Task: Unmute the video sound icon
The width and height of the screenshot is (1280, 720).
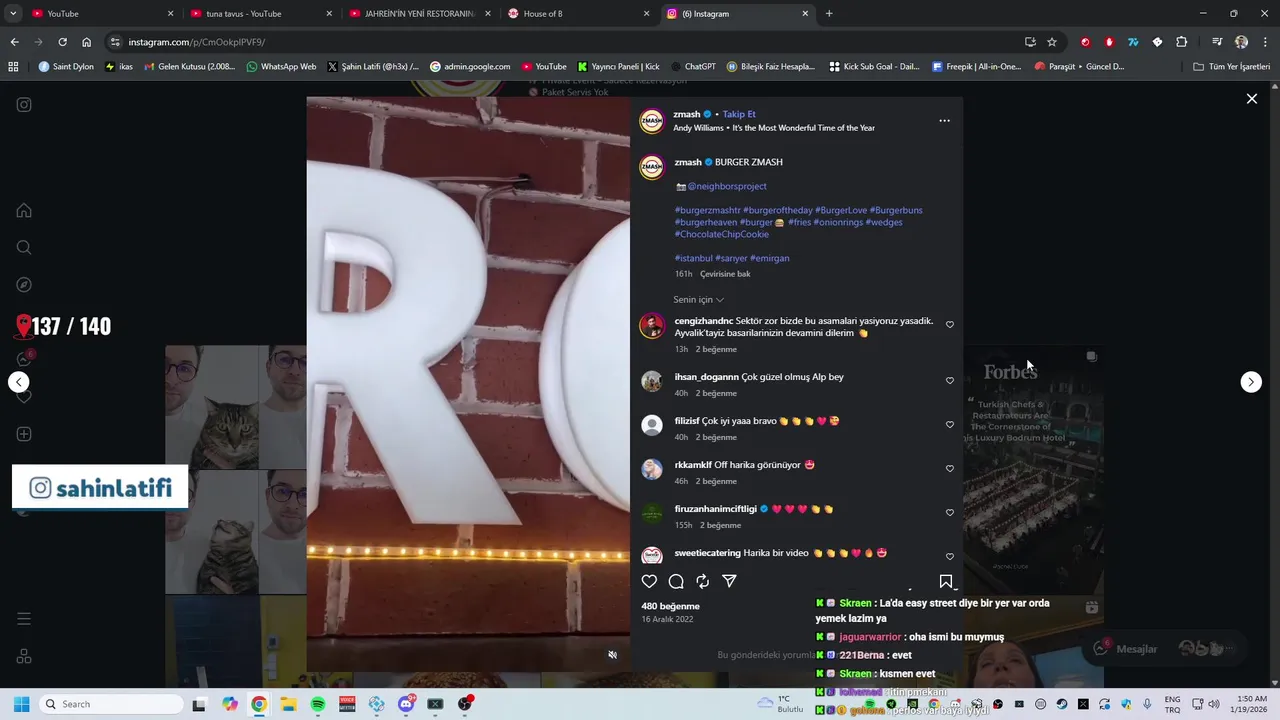Action: point(613,655)
